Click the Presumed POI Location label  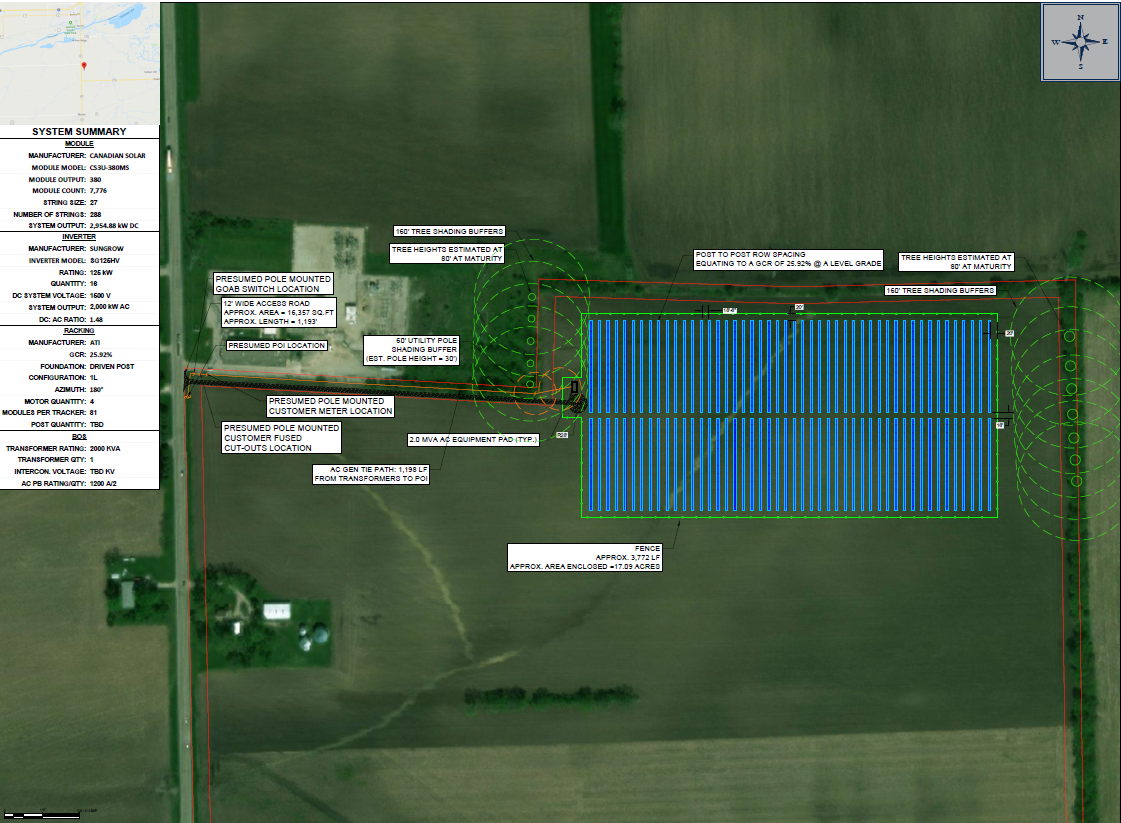[x=278, y=345]
